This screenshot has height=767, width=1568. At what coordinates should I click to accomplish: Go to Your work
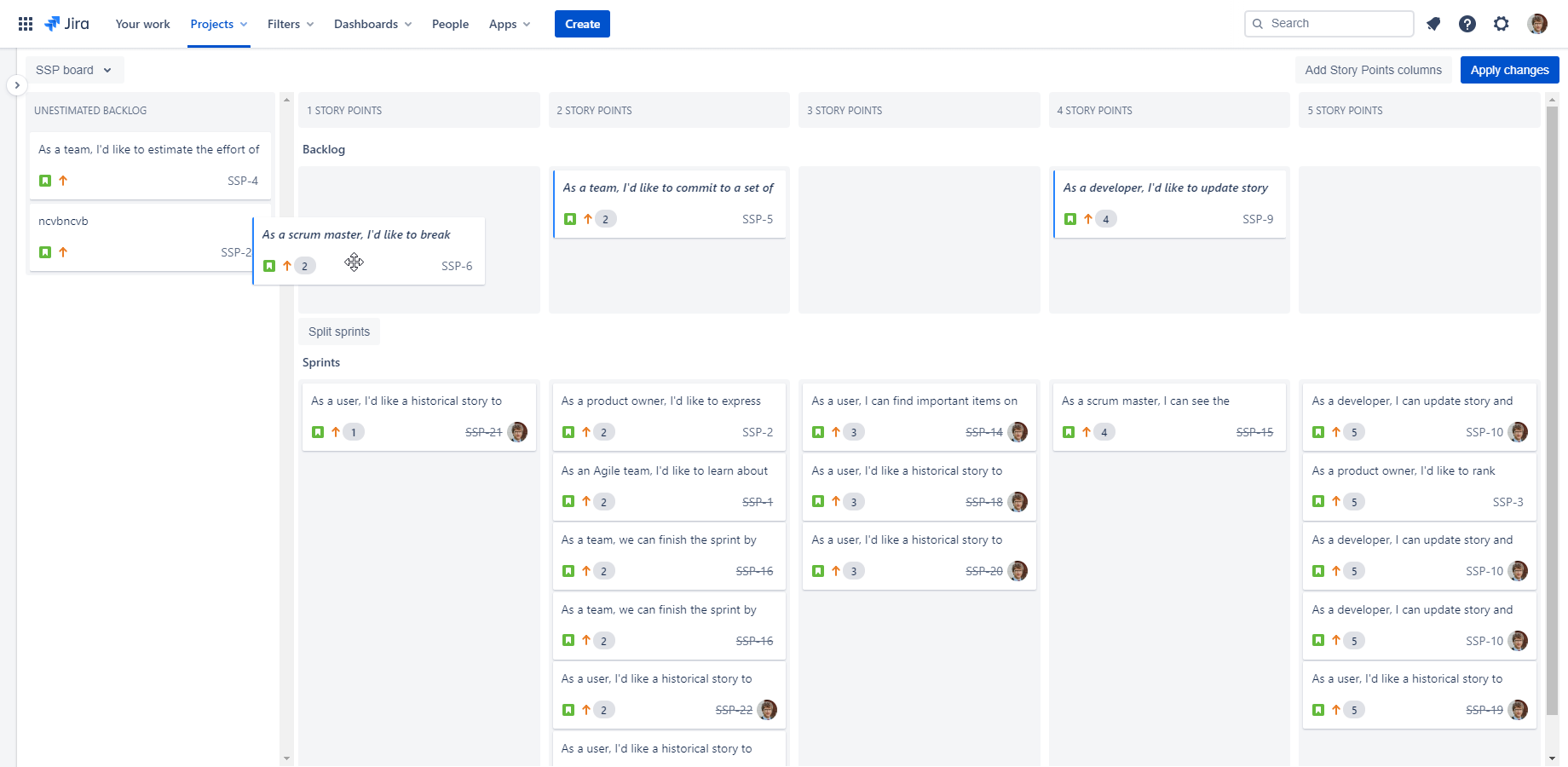click(x=142, y=24)
